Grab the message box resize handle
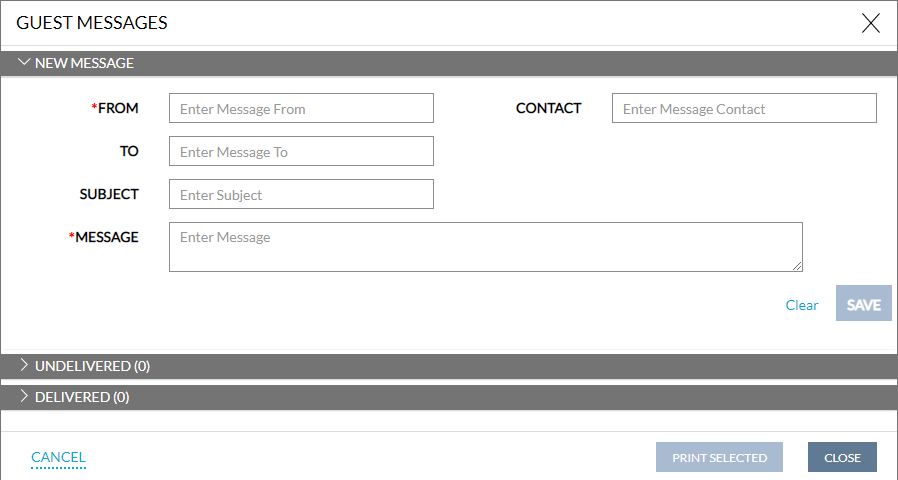This screenshot has width=898, height=480. coord(797,266)
